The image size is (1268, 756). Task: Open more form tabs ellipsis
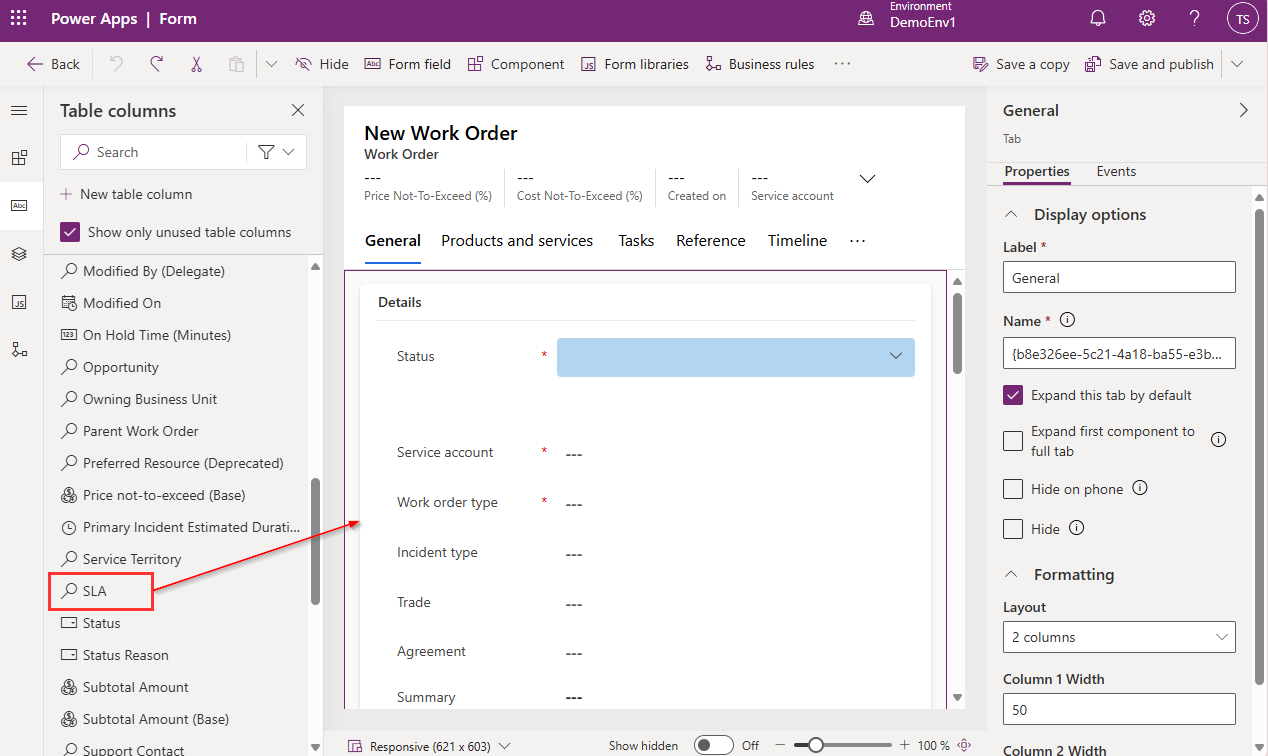[857, 240]
